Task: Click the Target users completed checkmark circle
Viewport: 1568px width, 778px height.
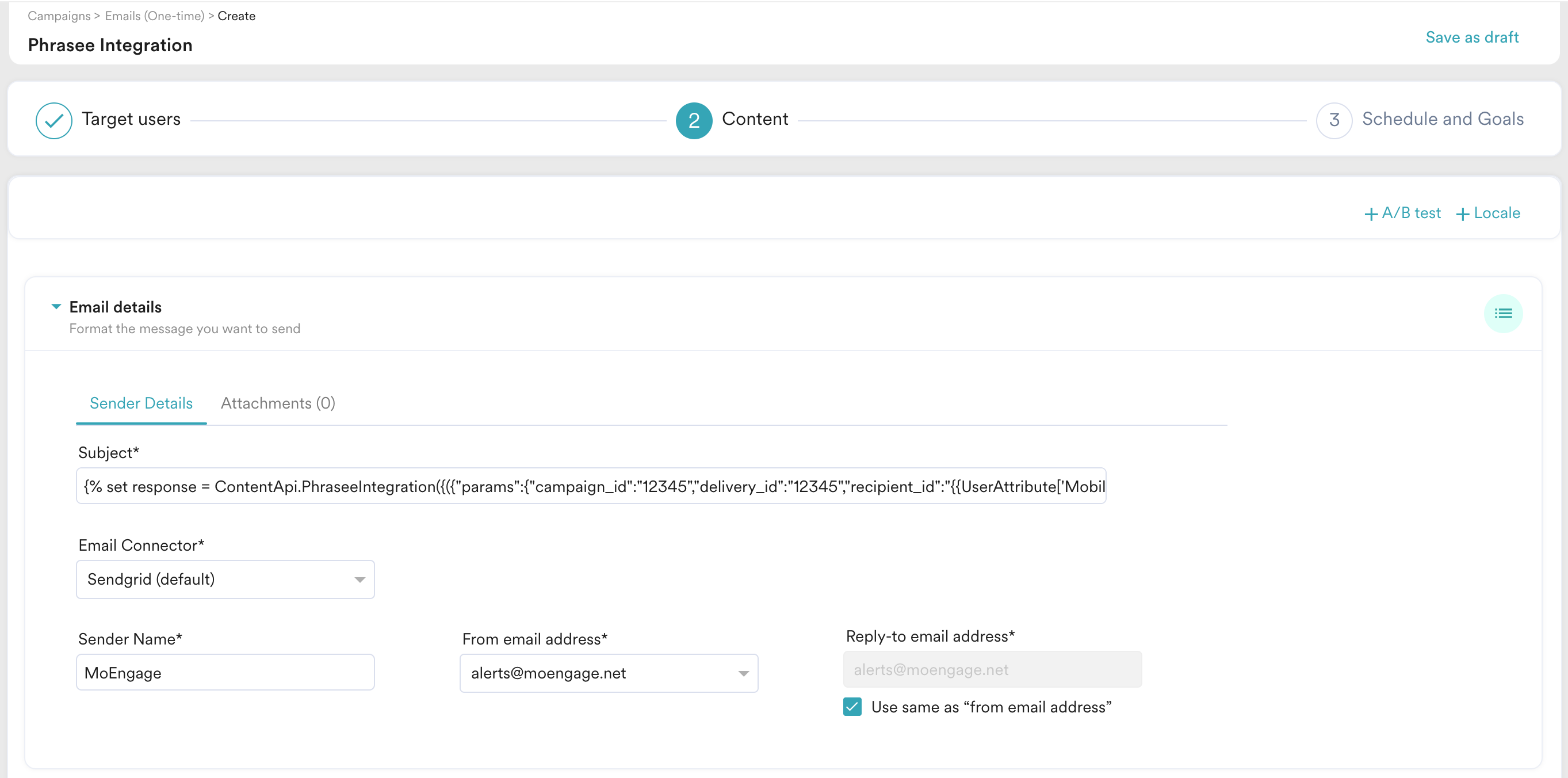Action: [x=53, y=120]
